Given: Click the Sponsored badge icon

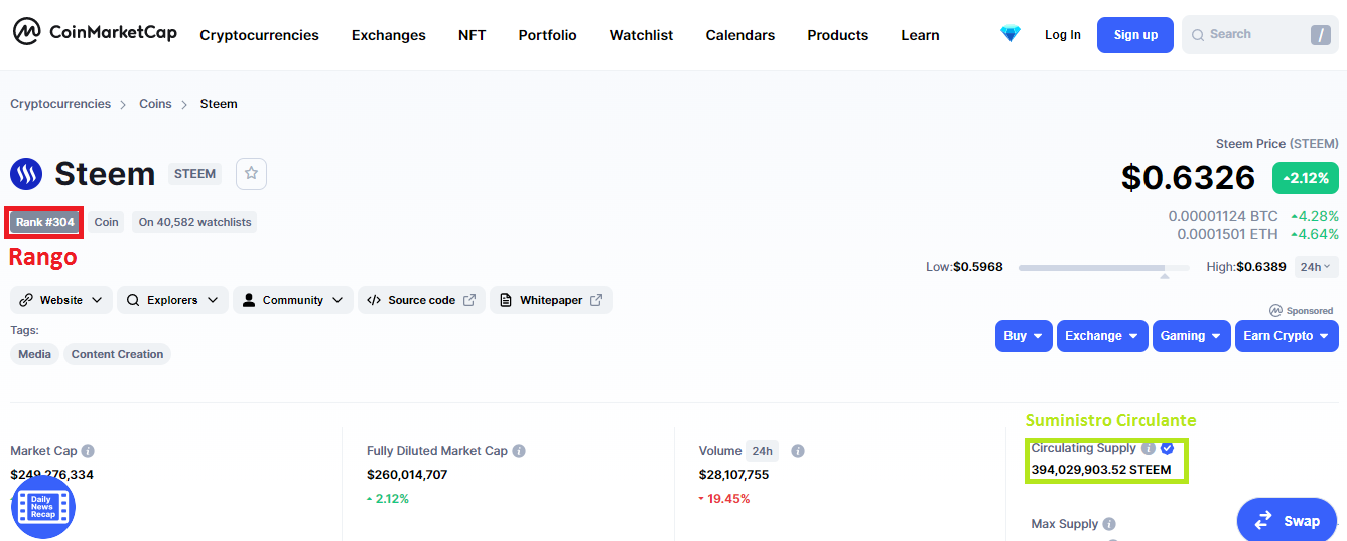Looking at the screenshot, I should [1276, 311].
